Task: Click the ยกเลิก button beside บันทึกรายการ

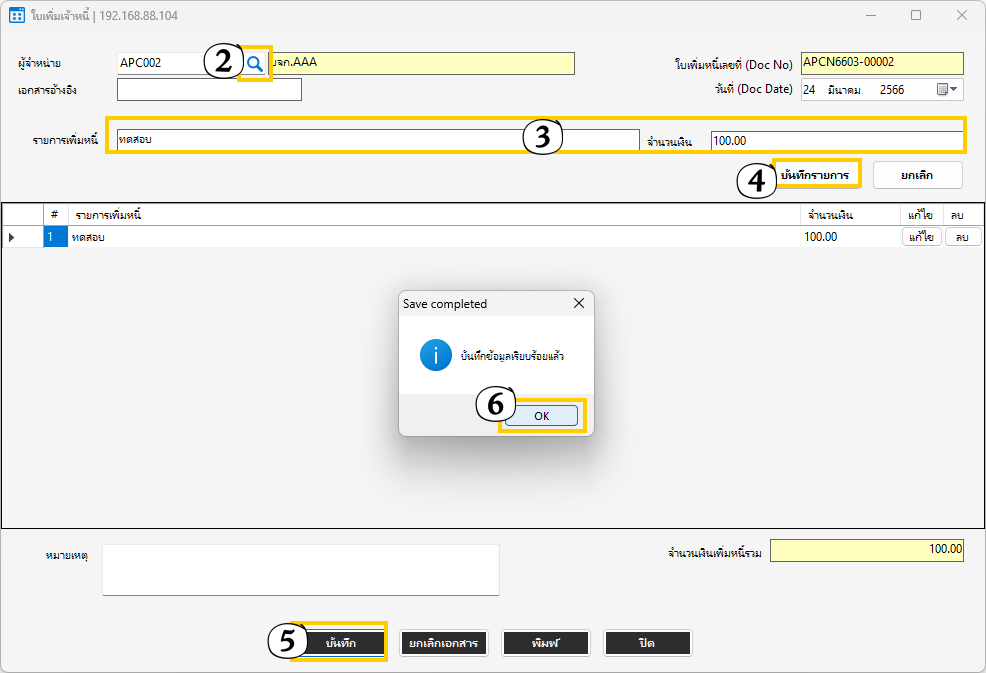Action: pos(917,175)
